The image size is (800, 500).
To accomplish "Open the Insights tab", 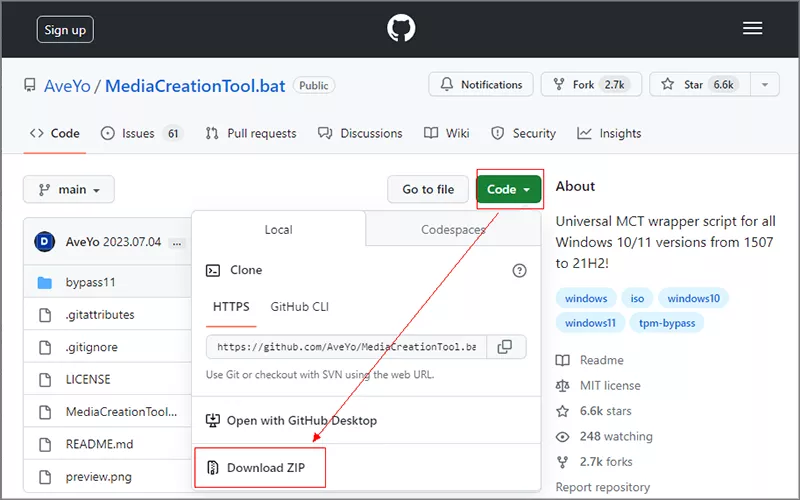I will tap(609, 134).
